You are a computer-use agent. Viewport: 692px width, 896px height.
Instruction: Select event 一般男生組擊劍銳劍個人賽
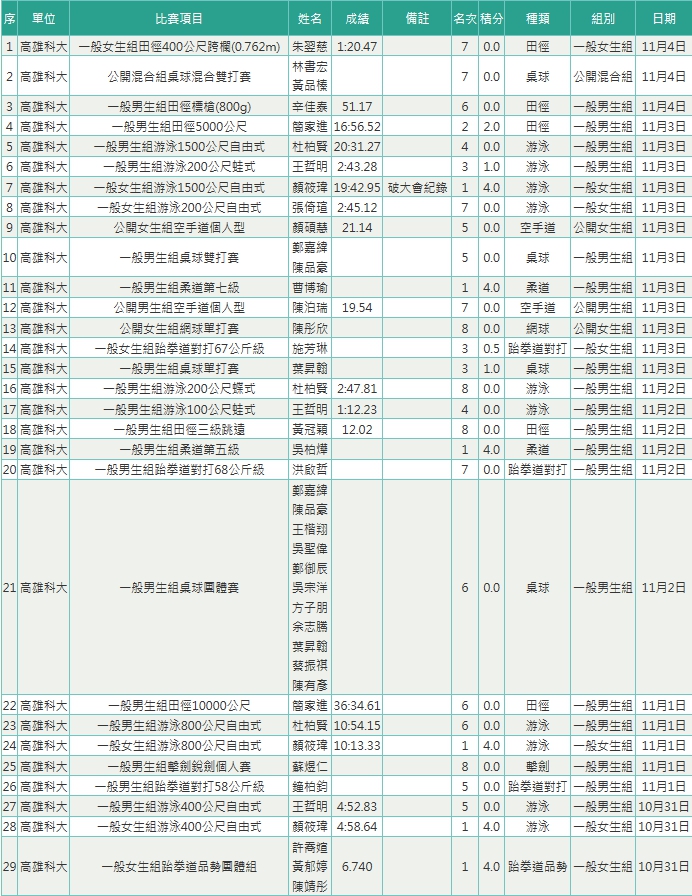[x=179, y=766]
